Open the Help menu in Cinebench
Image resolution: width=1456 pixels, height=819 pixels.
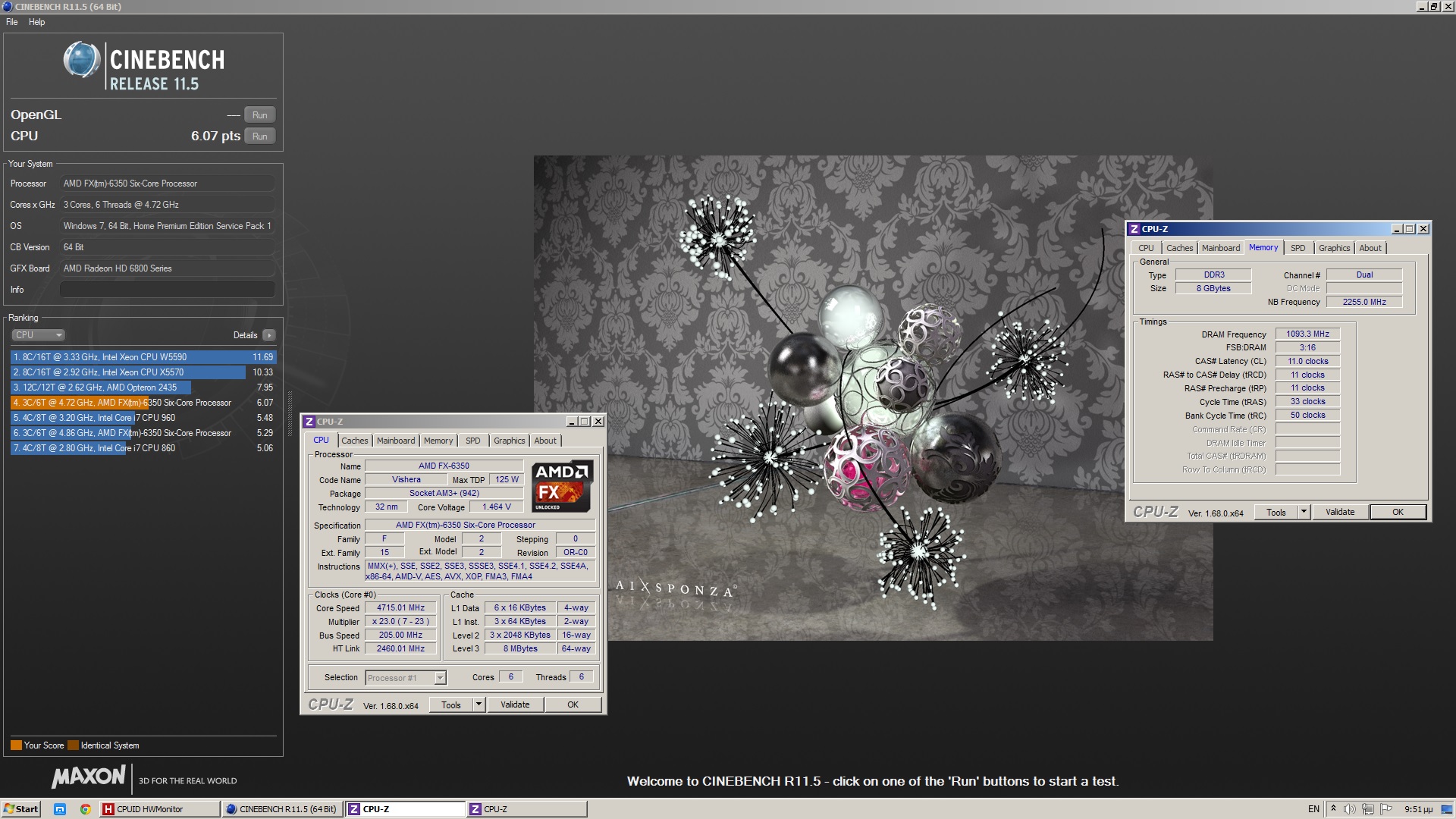(x=36, y=22)
